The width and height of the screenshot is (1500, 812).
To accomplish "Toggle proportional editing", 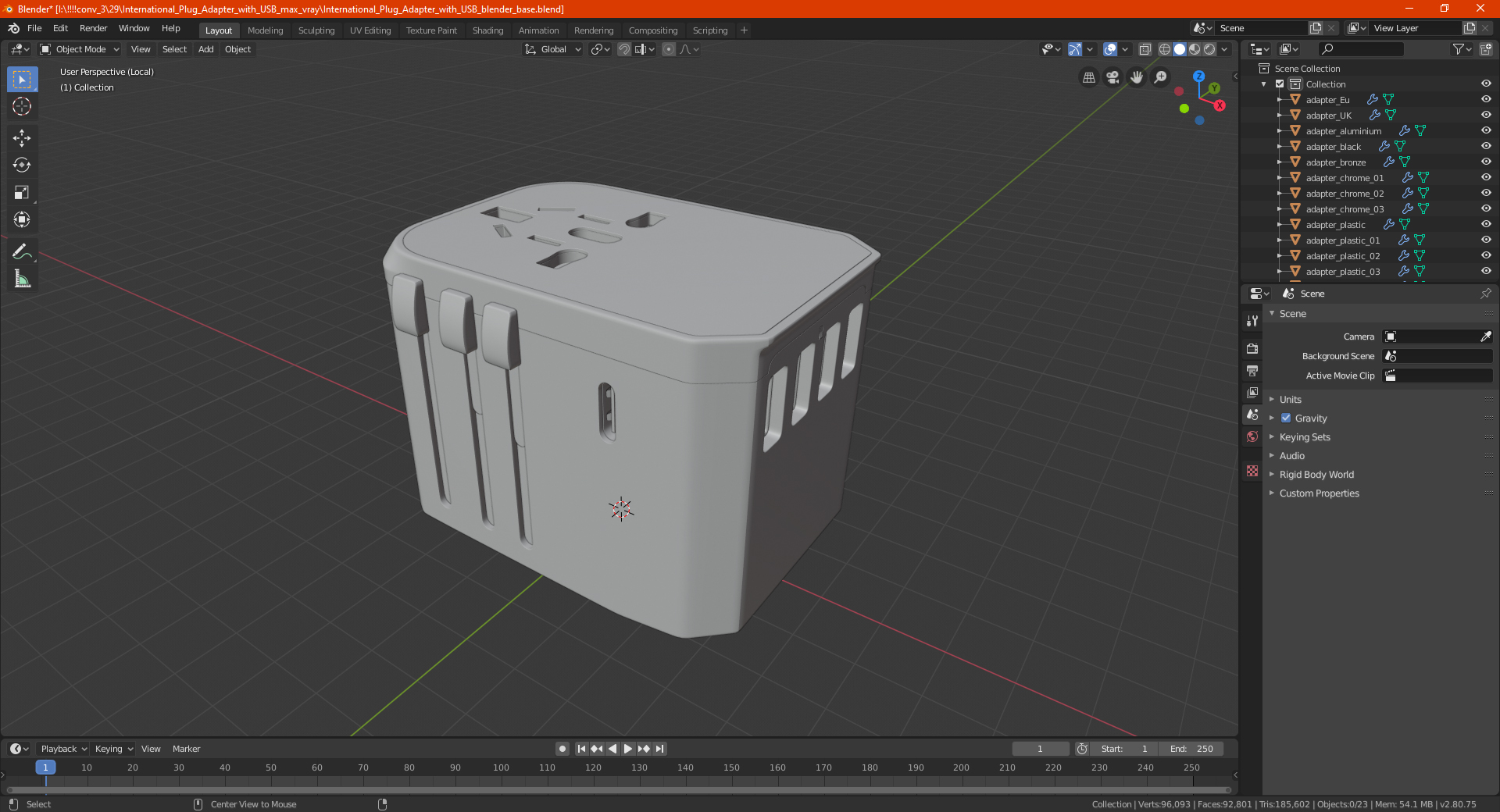I will 669,49.
